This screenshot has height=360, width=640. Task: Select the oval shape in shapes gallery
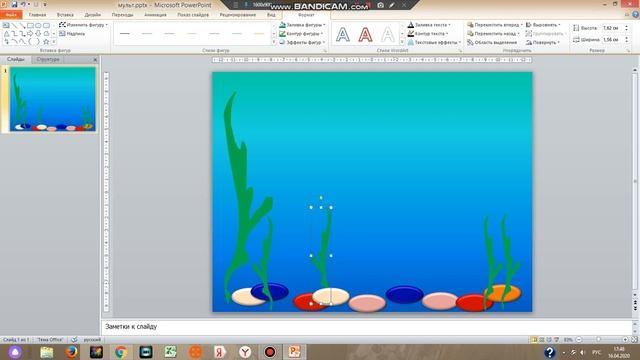[x=38, y=25]
